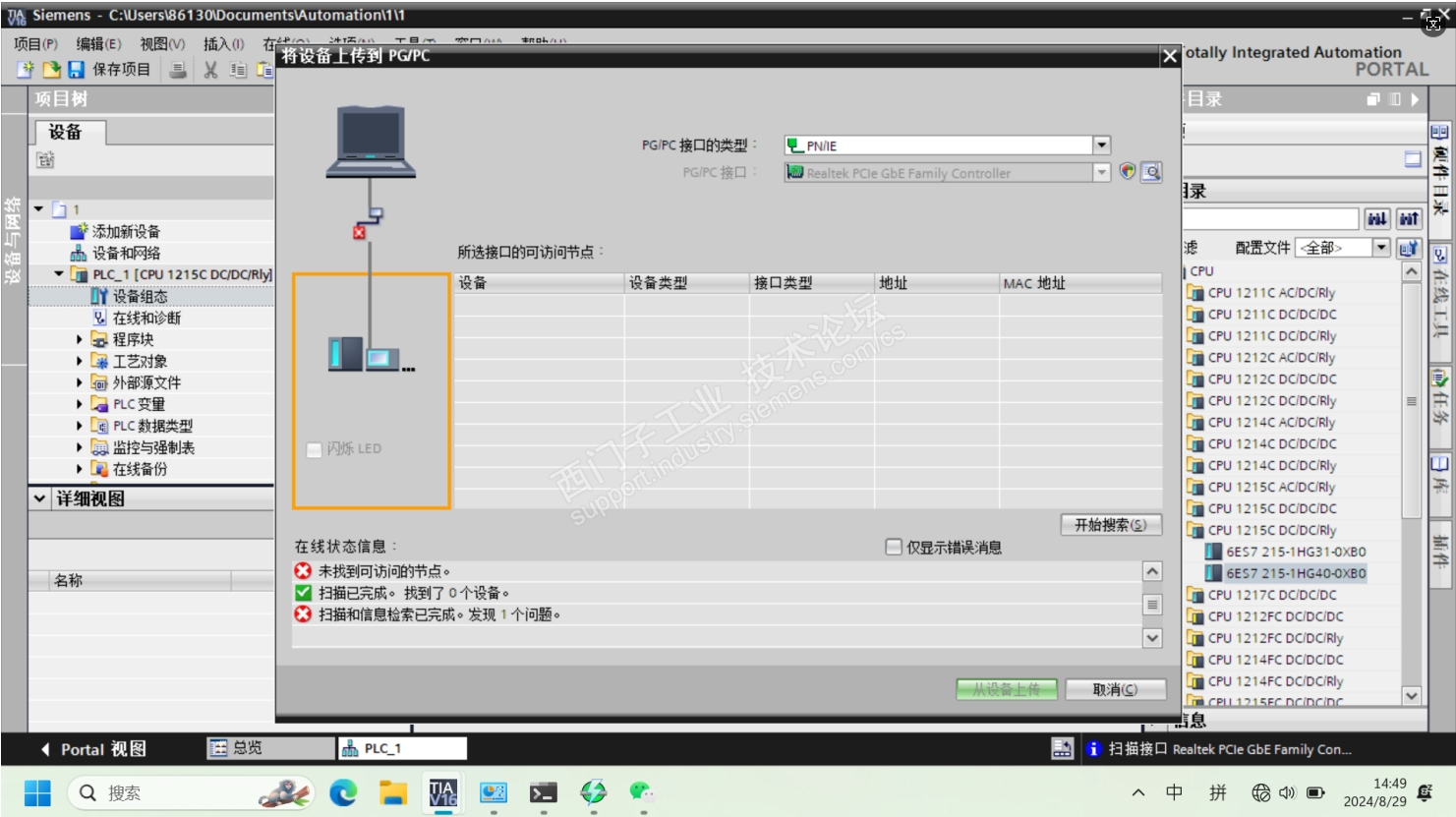Image resolution: width=1456 pixels, height=817 pixels.
Task: Click the print icon in the toolbar
Action: click(178, 70)
